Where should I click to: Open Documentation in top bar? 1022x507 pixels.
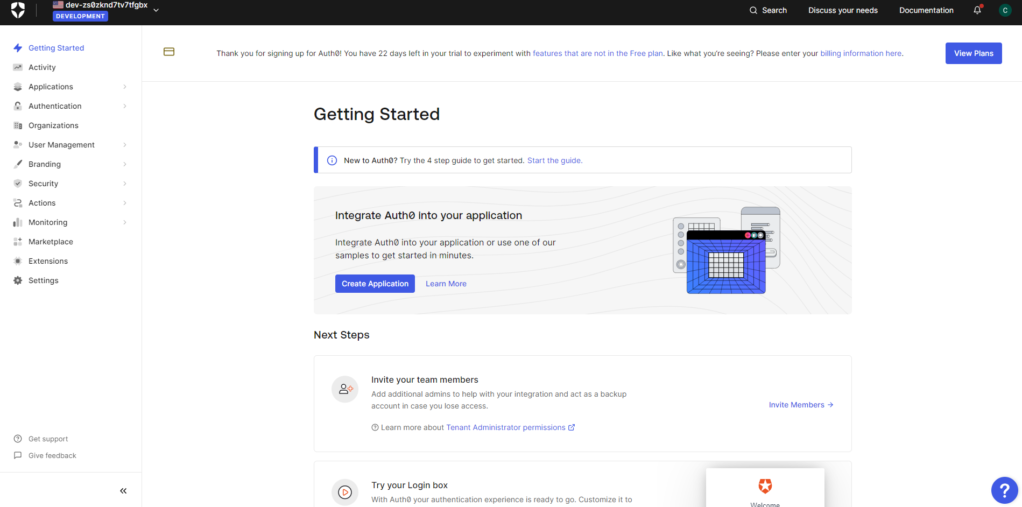(926, 10)
